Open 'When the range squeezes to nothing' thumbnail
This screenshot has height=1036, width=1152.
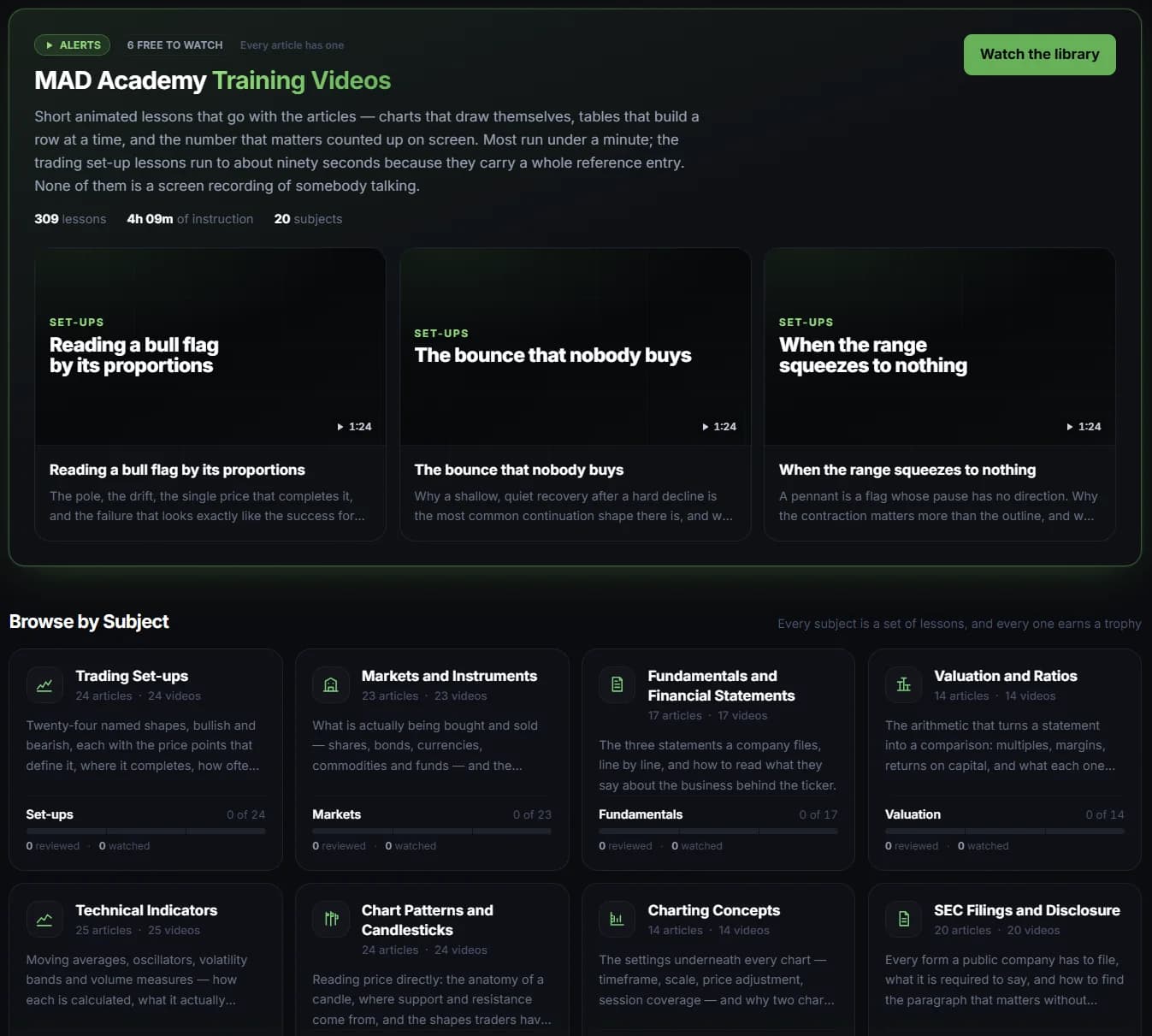(940, 346)
